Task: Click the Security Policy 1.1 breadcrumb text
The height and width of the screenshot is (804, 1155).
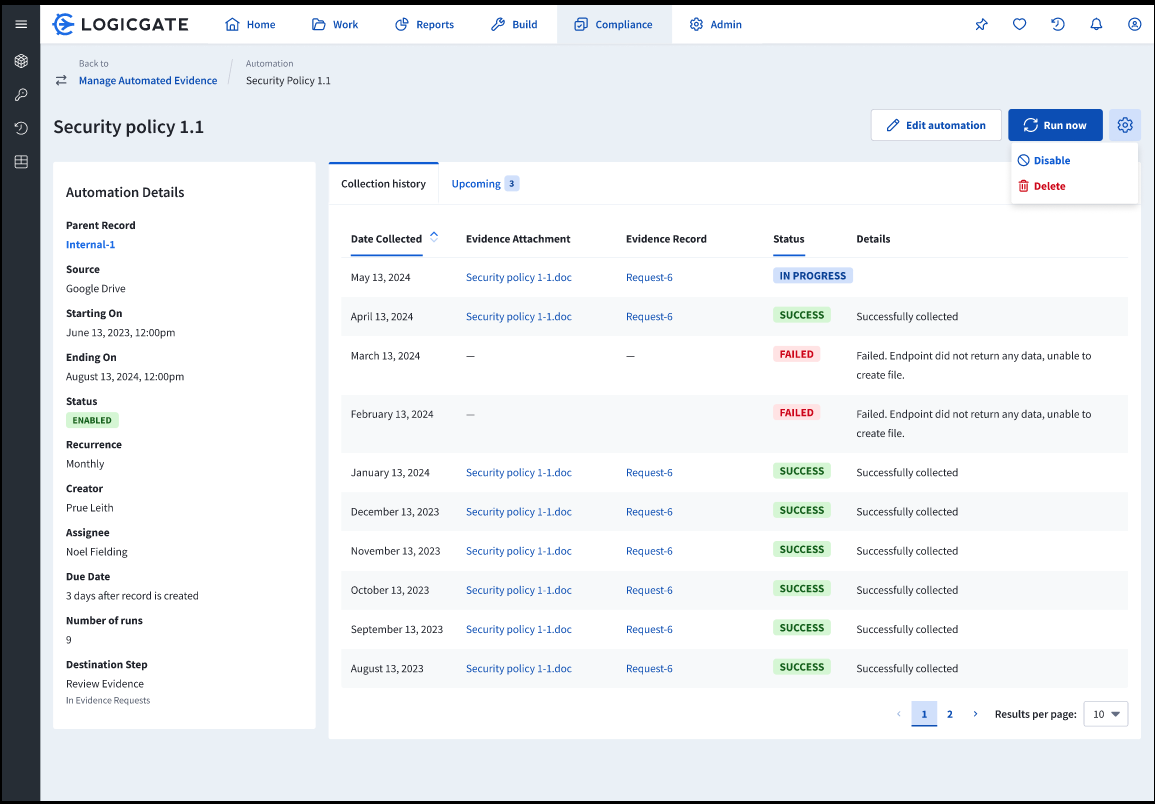Action: tap(288, 80)
